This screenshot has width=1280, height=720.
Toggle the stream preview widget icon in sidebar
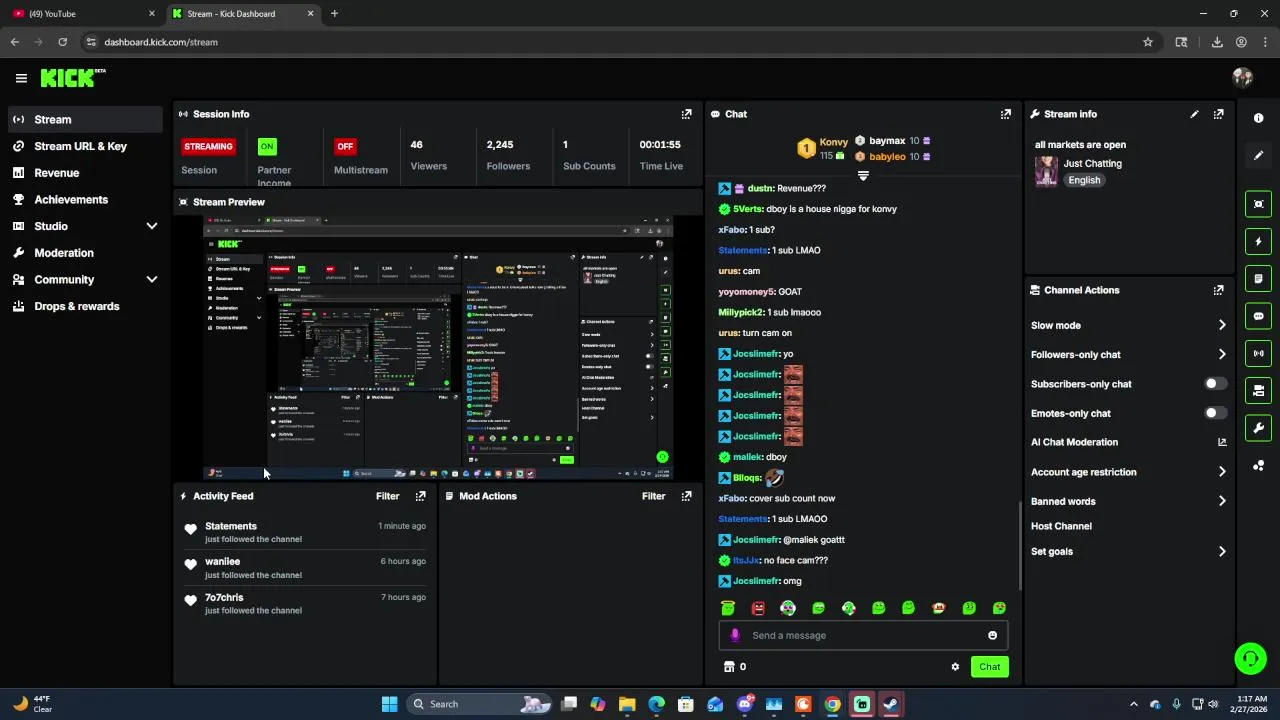1258,204
